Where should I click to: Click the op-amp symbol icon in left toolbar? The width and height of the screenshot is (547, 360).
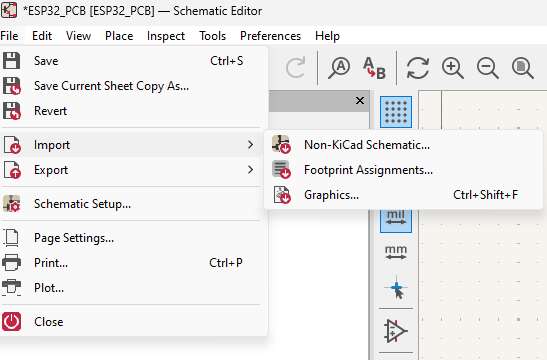pyautogui.click(x=396, y=330)
